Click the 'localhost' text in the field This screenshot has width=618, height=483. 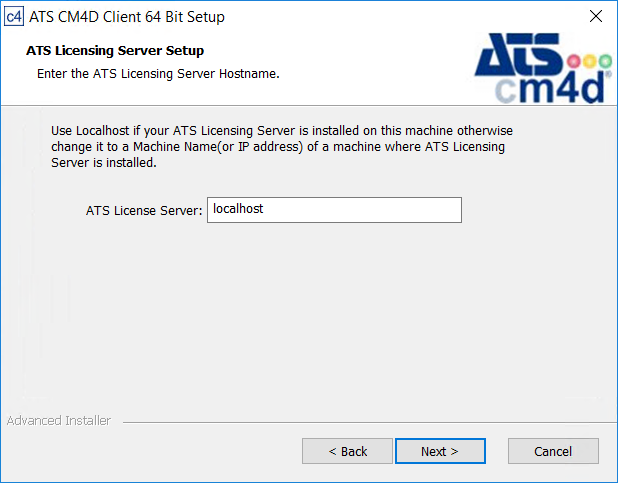pyautogui.click(x=238, y=209)
